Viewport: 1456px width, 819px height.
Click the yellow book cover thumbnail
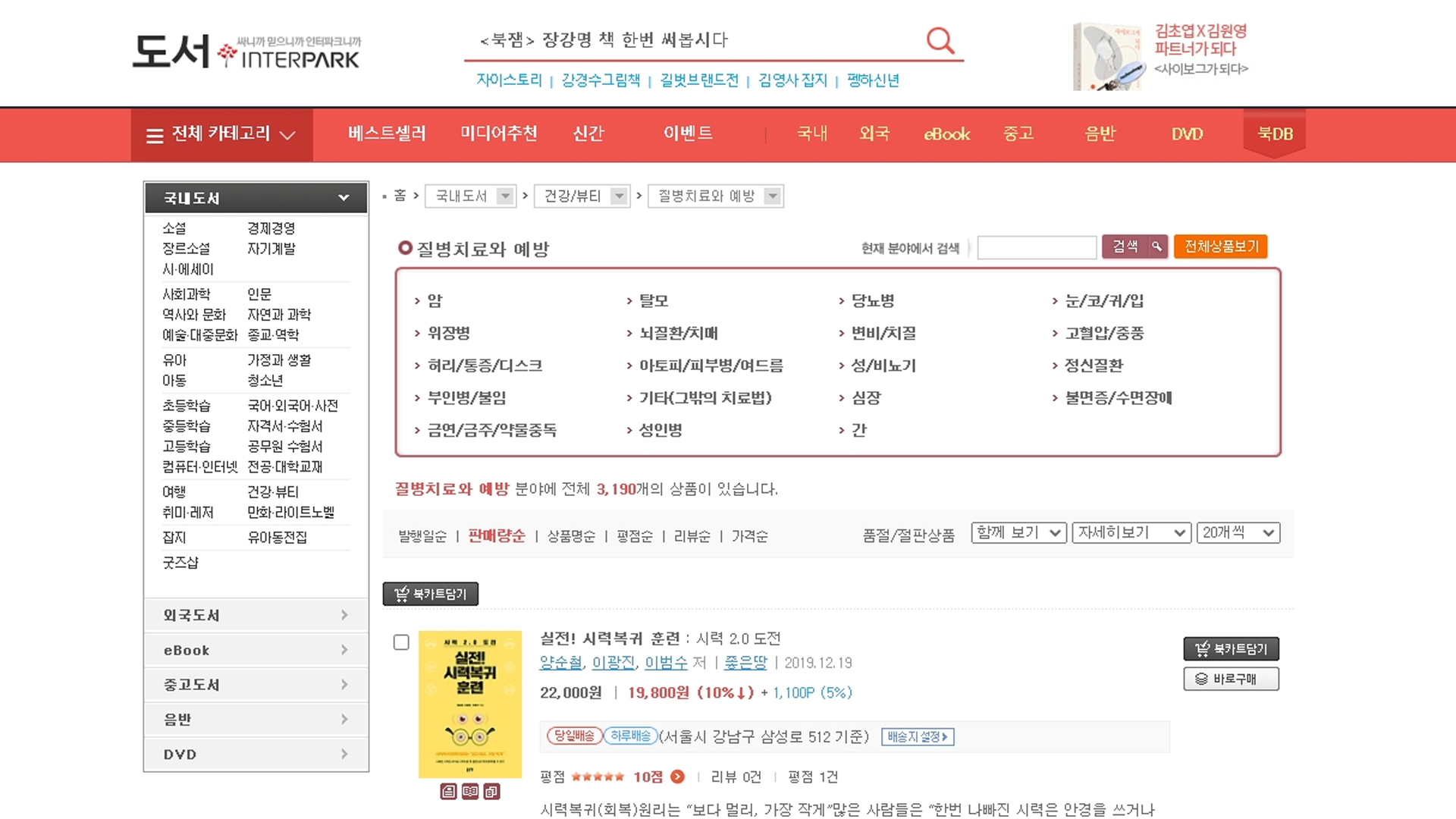point(470,704)
